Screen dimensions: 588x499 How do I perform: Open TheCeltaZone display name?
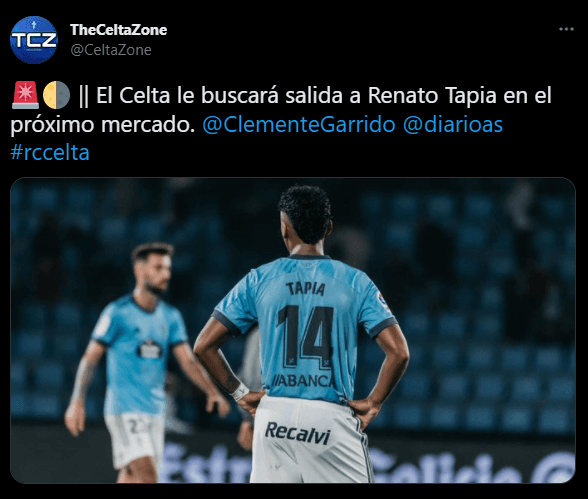coord(118,30)
